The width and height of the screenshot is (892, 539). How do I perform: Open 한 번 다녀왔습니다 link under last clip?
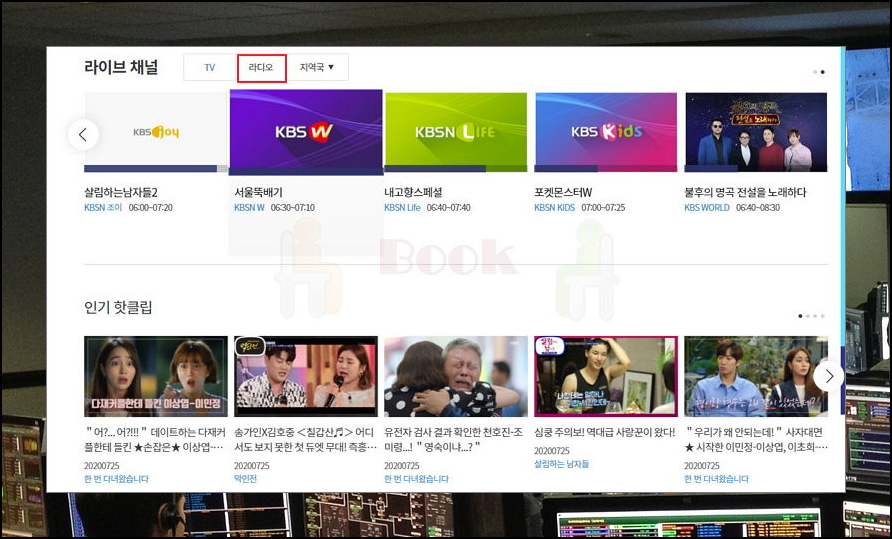coord(716,479)
